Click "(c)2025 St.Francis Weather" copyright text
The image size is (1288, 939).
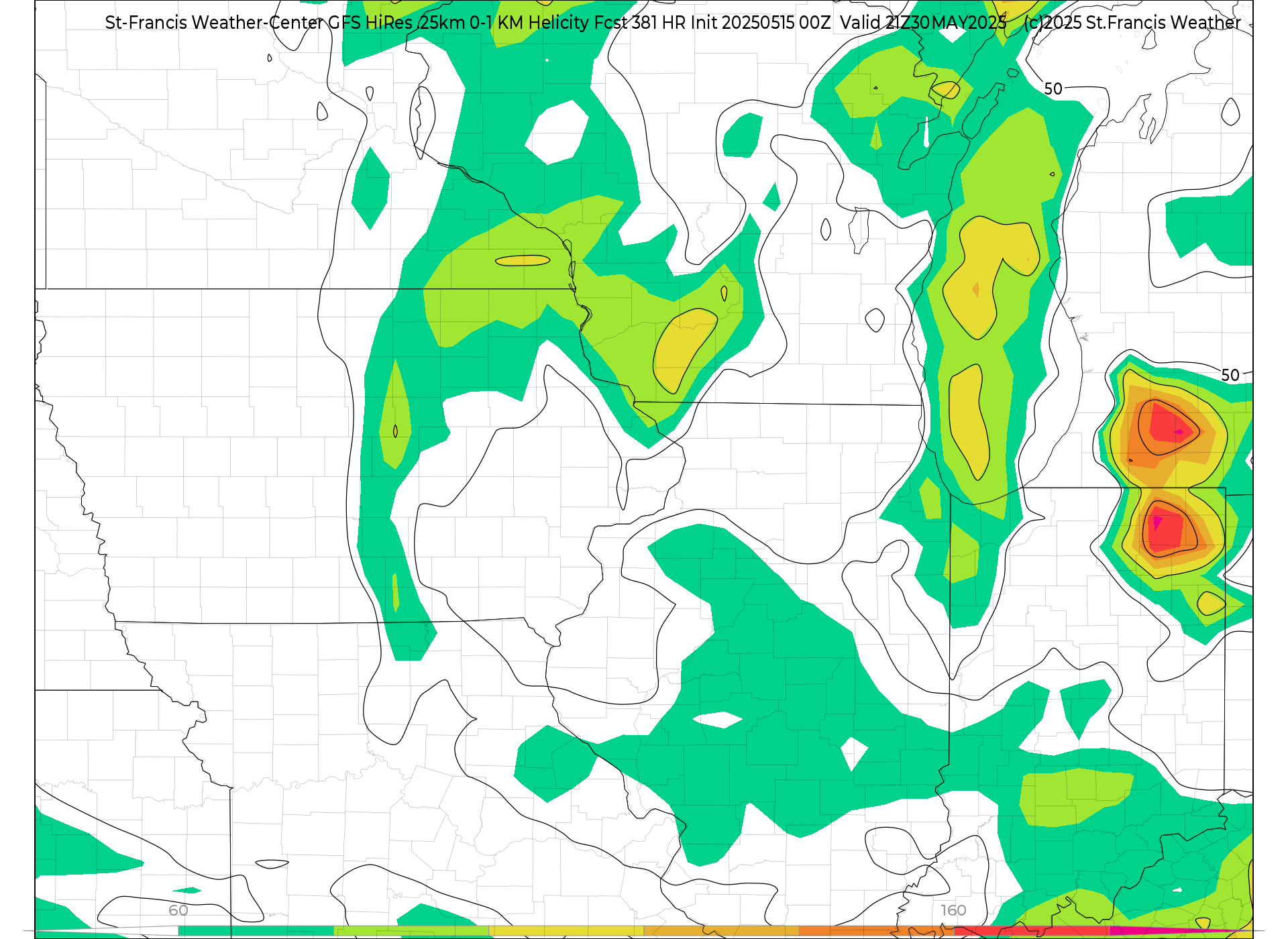(x=1132, y=23)
